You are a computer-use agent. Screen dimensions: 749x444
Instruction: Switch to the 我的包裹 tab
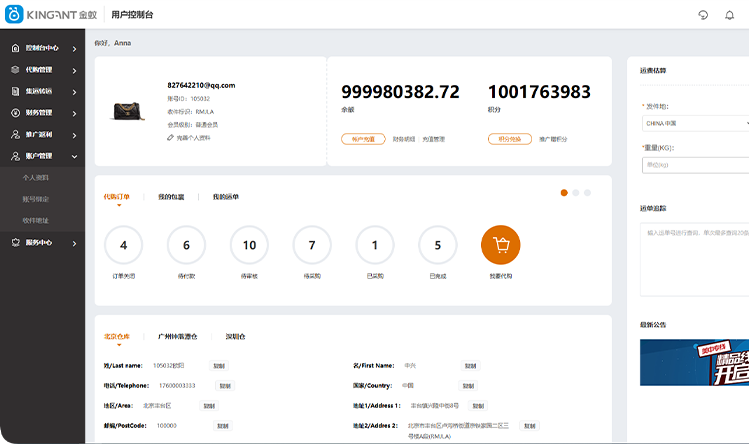(x=171, y=197)
